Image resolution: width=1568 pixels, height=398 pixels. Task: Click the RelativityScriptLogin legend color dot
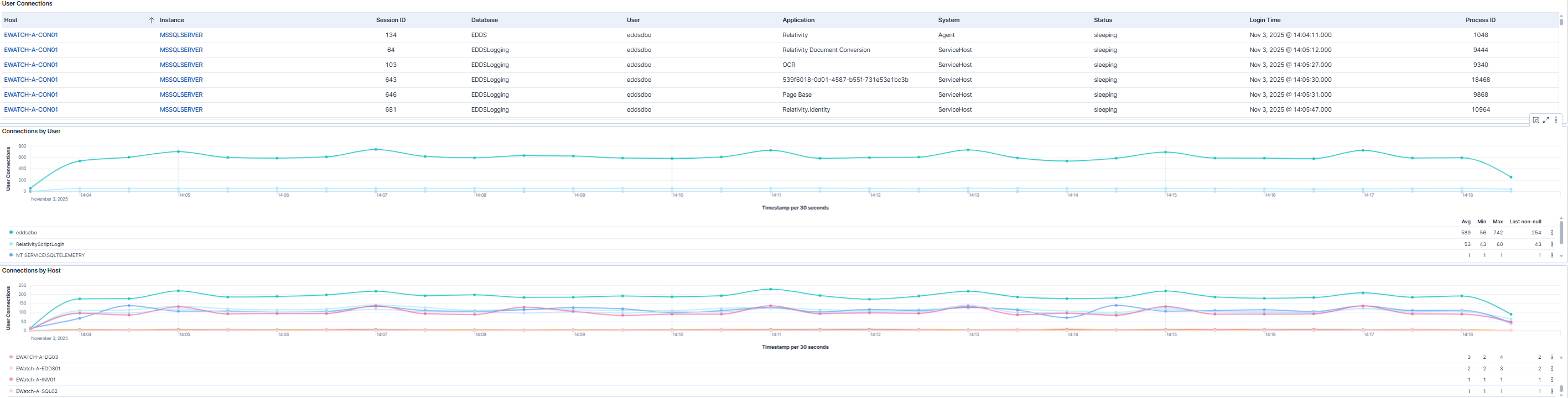(11, 244)
